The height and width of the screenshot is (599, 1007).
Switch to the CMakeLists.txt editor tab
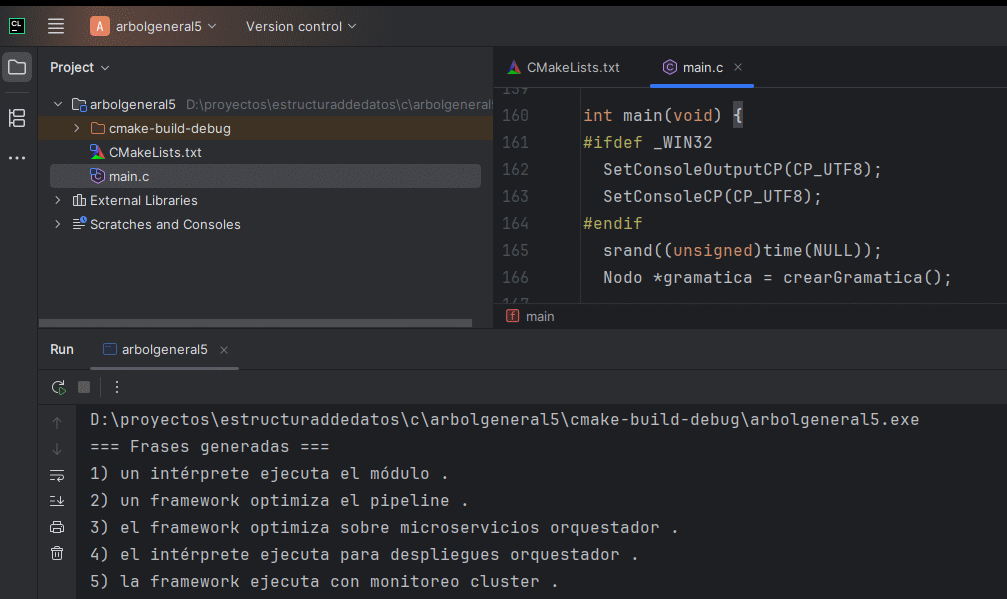point(564,67)
